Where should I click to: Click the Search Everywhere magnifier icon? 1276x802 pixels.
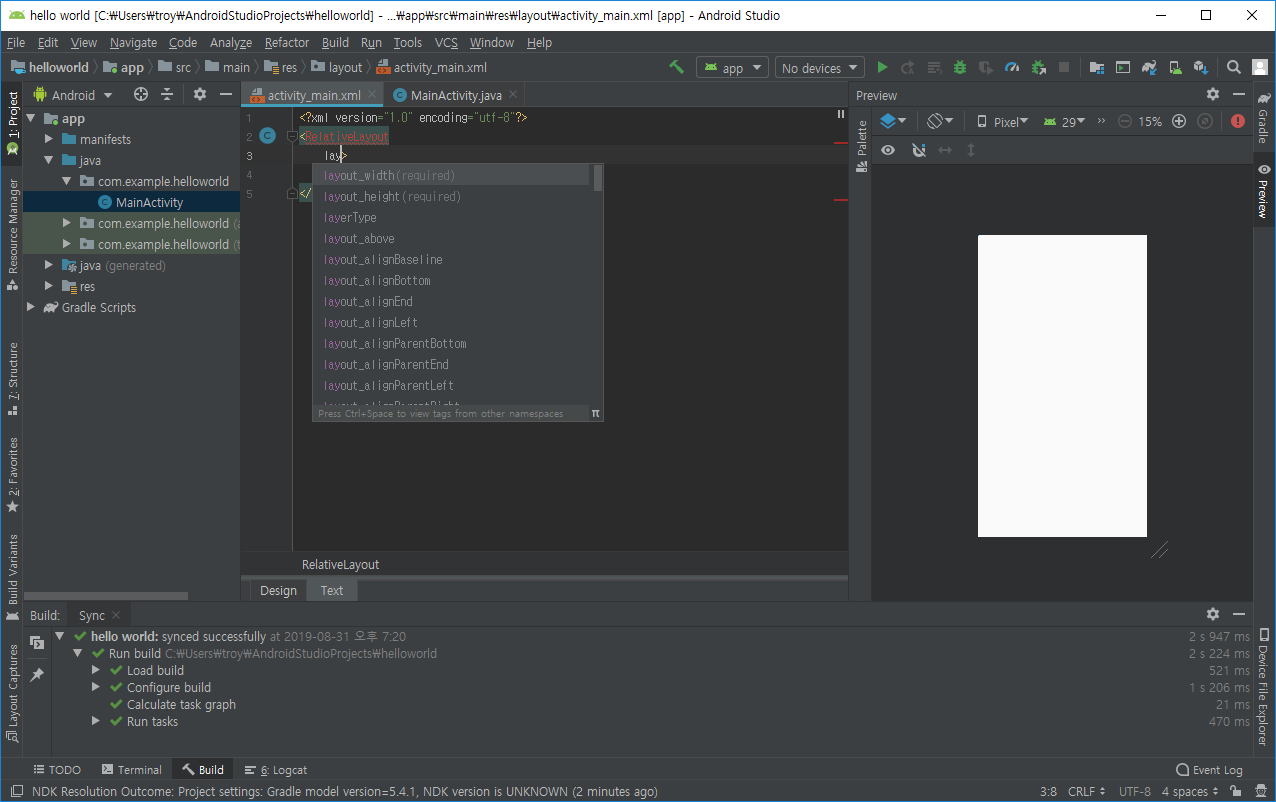[x=1234, y=67]
